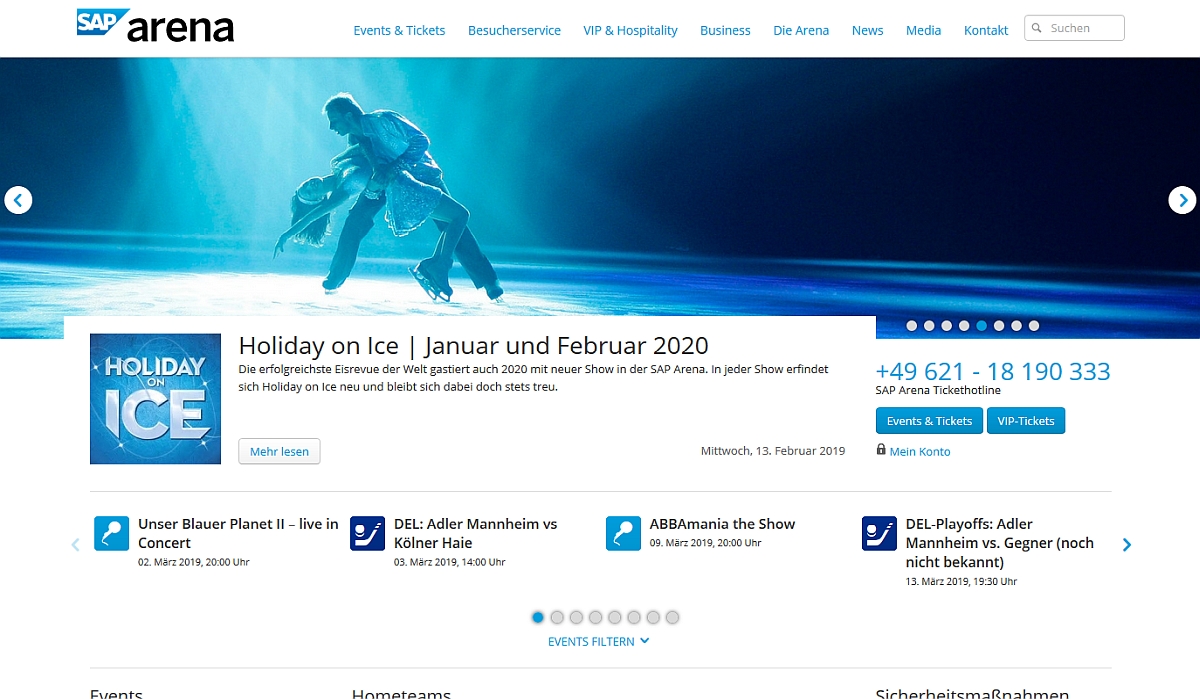Click hockey icon for Adler Mannheim vs Kölner Haie

368,533
